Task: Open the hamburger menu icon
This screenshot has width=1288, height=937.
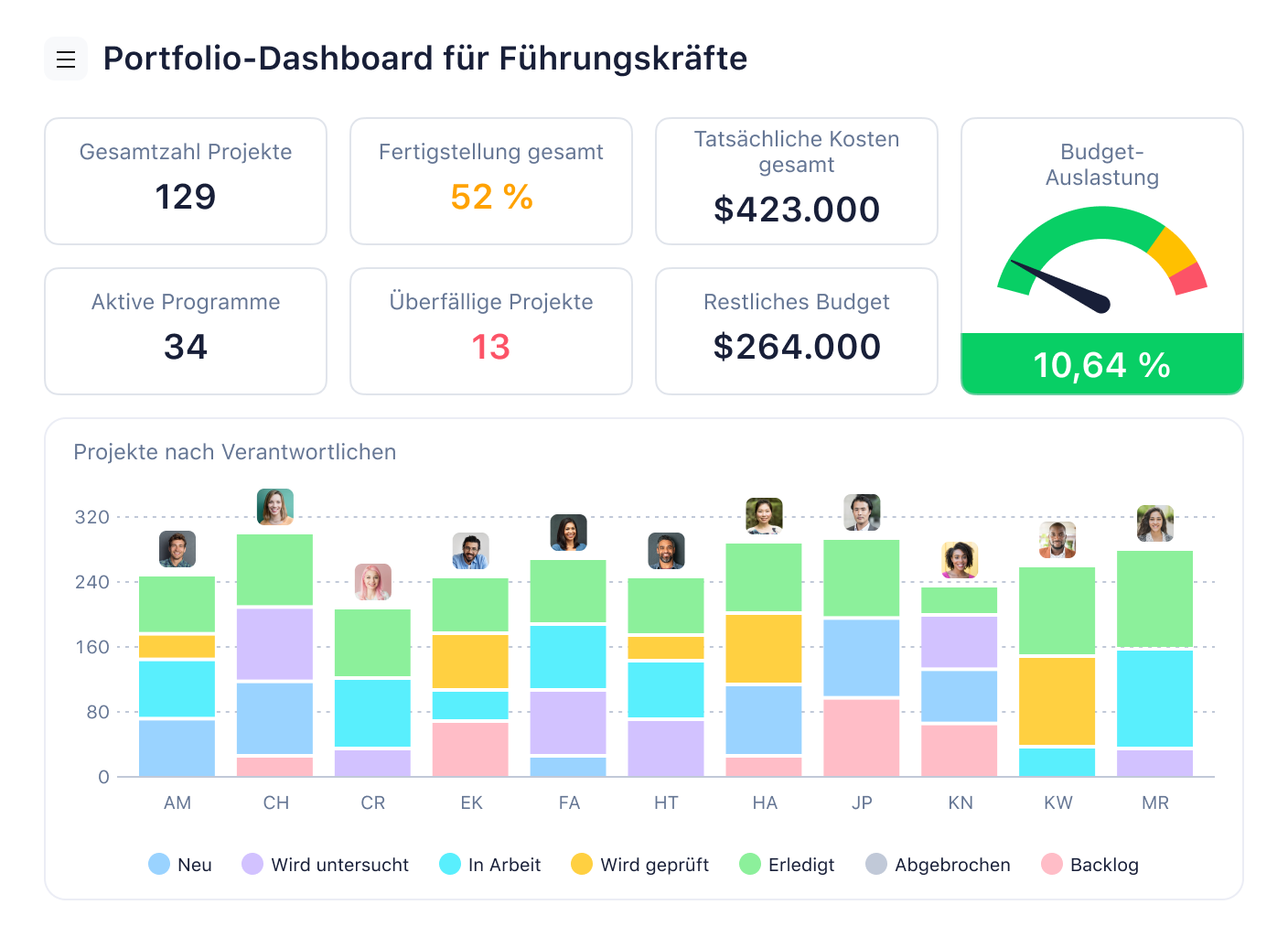Action: pos(66,59)
